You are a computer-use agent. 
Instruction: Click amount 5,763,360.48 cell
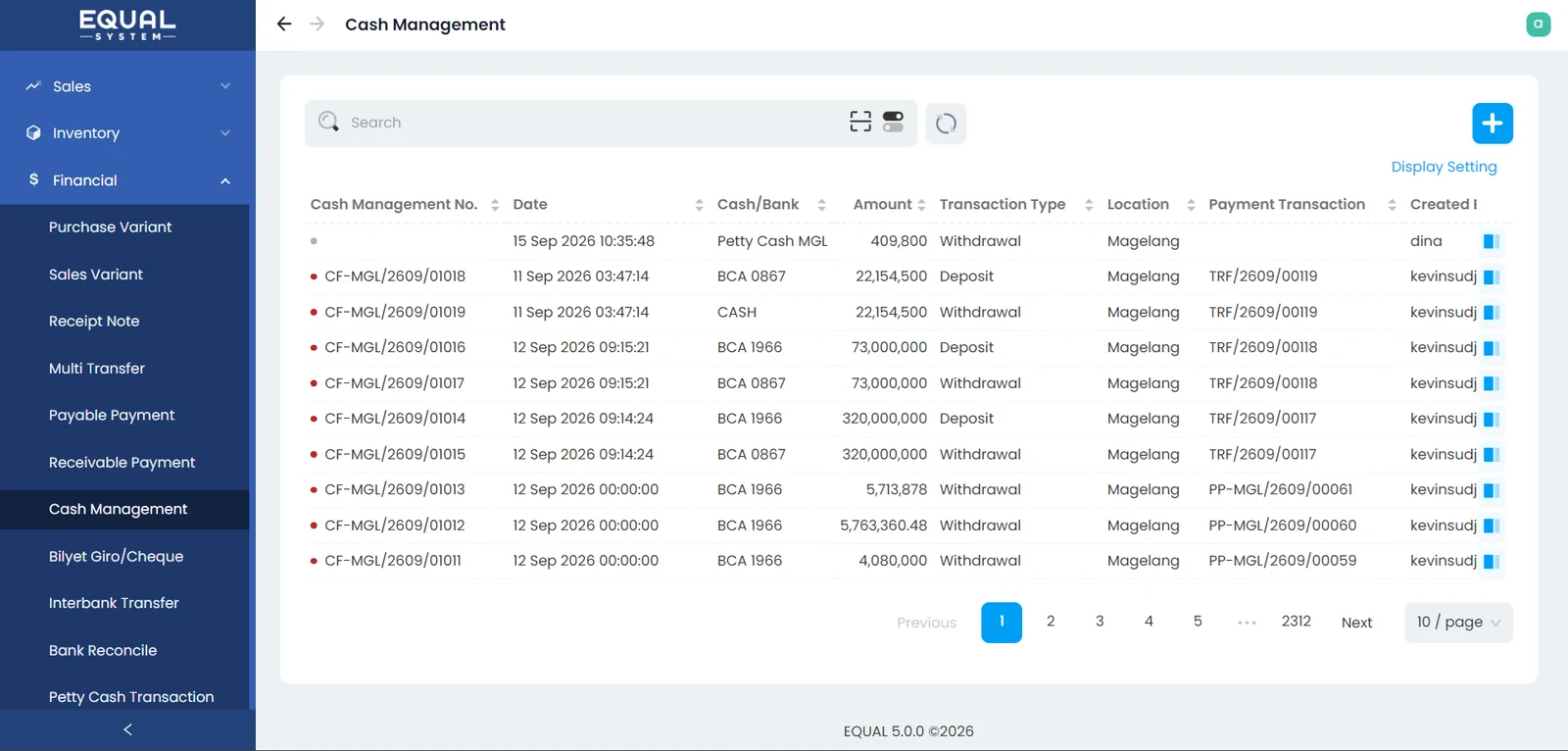point(883,526)
